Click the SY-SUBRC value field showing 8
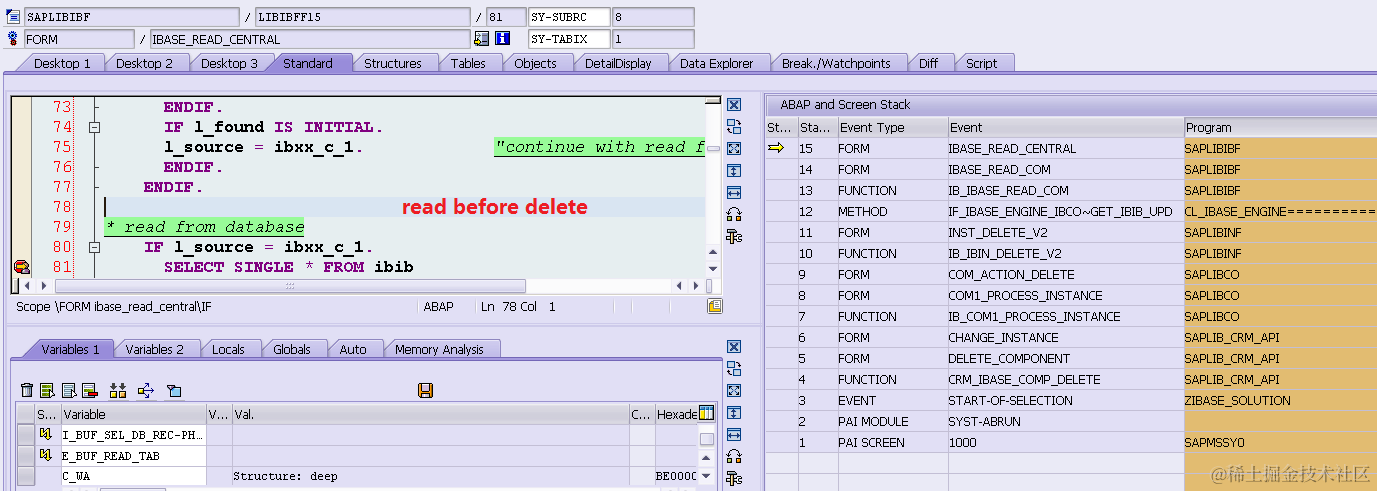 point(652,17)
